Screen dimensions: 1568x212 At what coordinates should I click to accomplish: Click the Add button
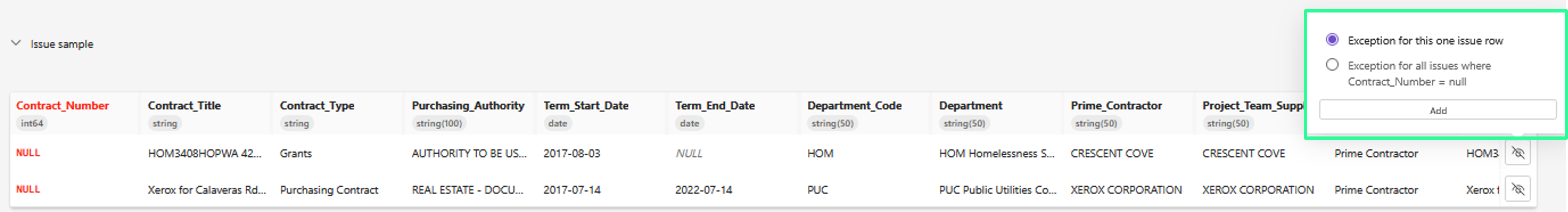[1437, 110]
